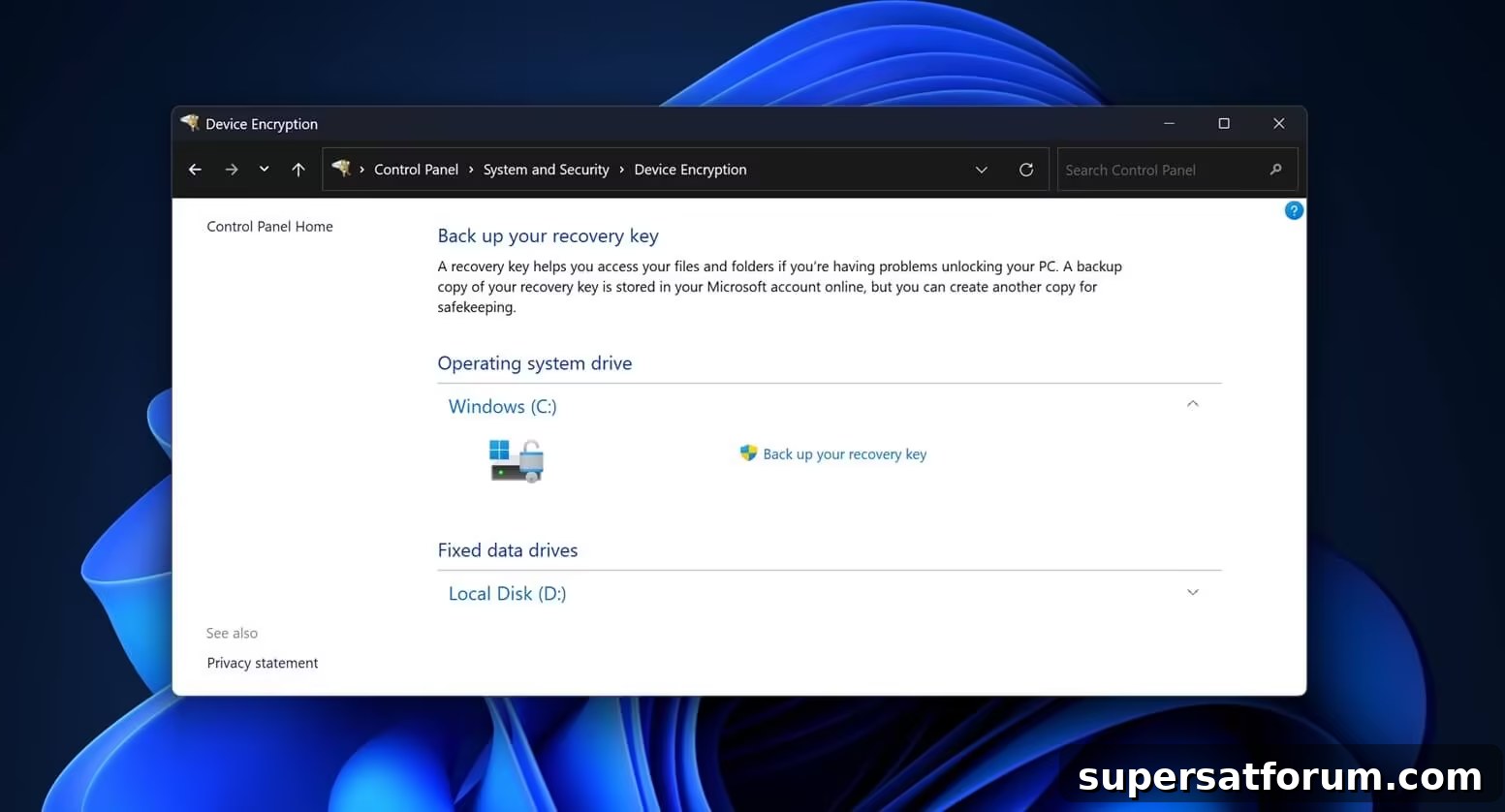Expand the address bar history dropdown
Screen dimensions: 1505x812
pos(981,170)
